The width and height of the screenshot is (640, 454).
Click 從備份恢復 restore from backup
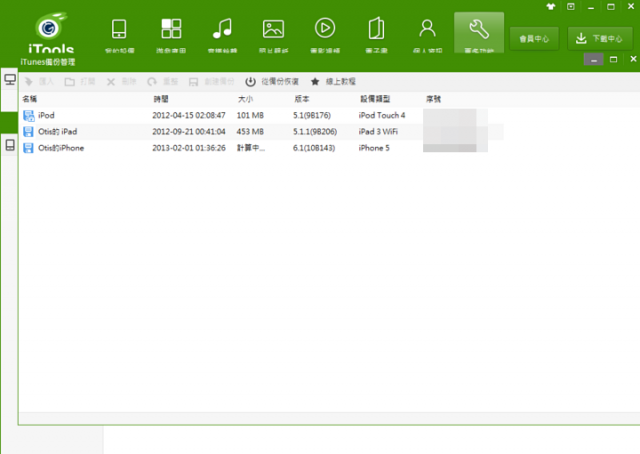(x=272, y=82)
